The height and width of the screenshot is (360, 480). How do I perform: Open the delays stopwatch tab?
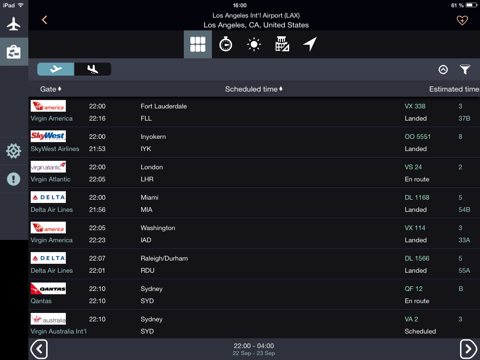(x=226, y=44)
